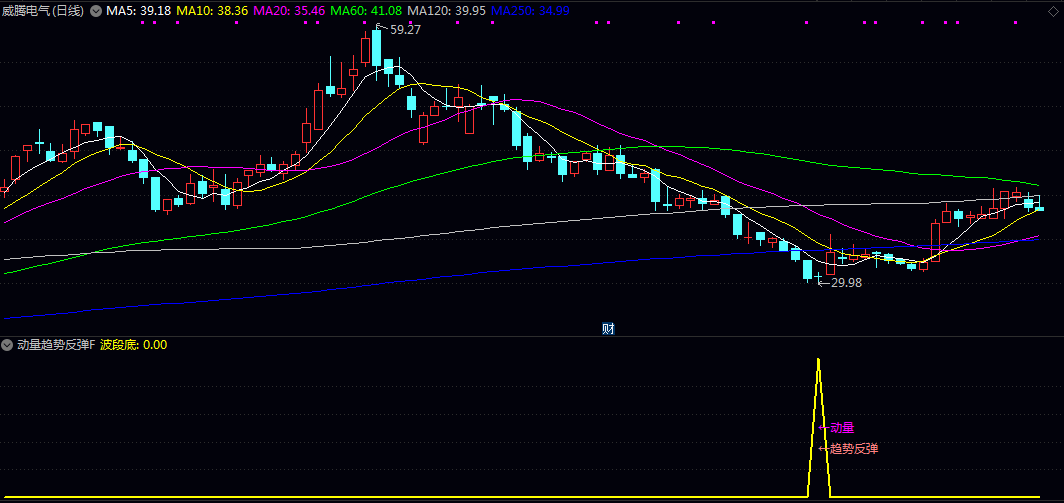
Task: Click the 动量趋势反弹F indicator name
Action: click(x=56, y=345)
